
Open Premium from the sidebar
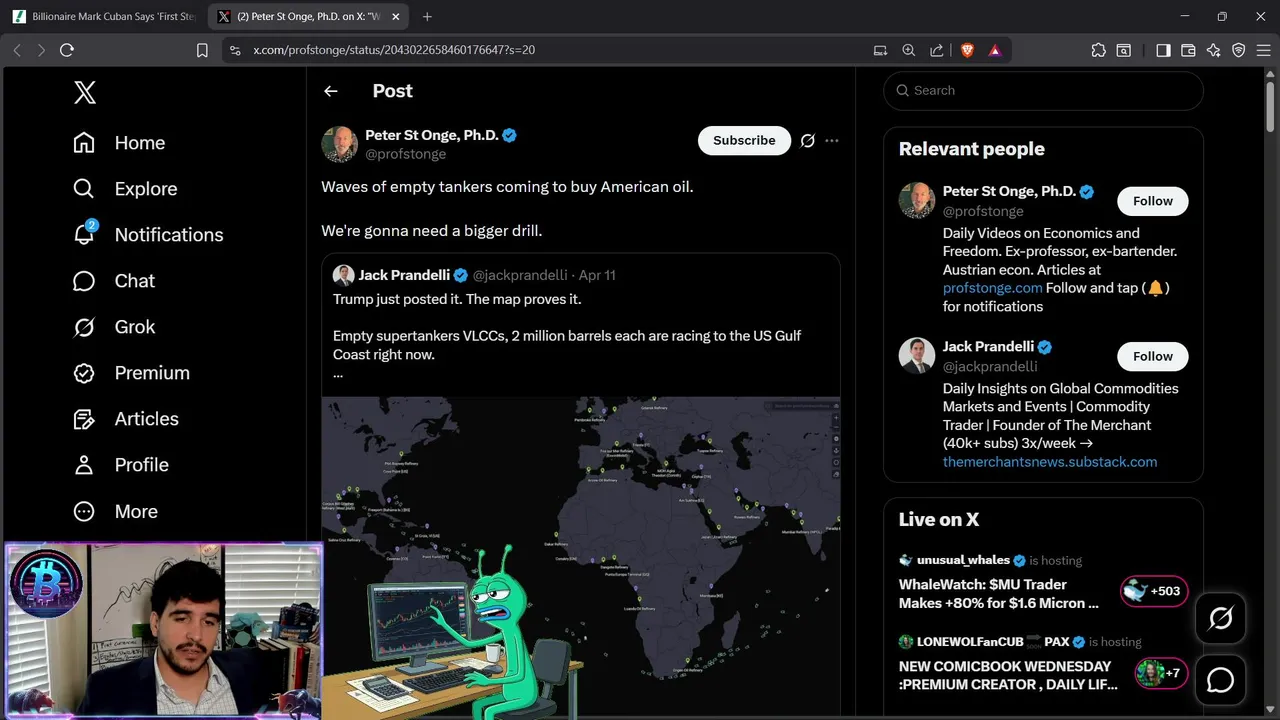click(131, 373)
